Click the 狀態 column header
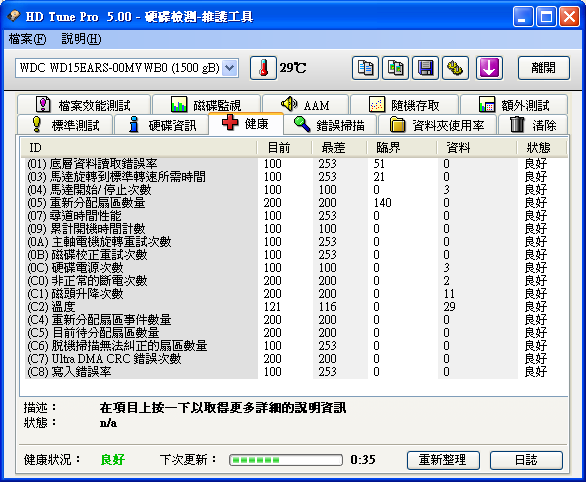586x482 pixels. pos(542,148)
